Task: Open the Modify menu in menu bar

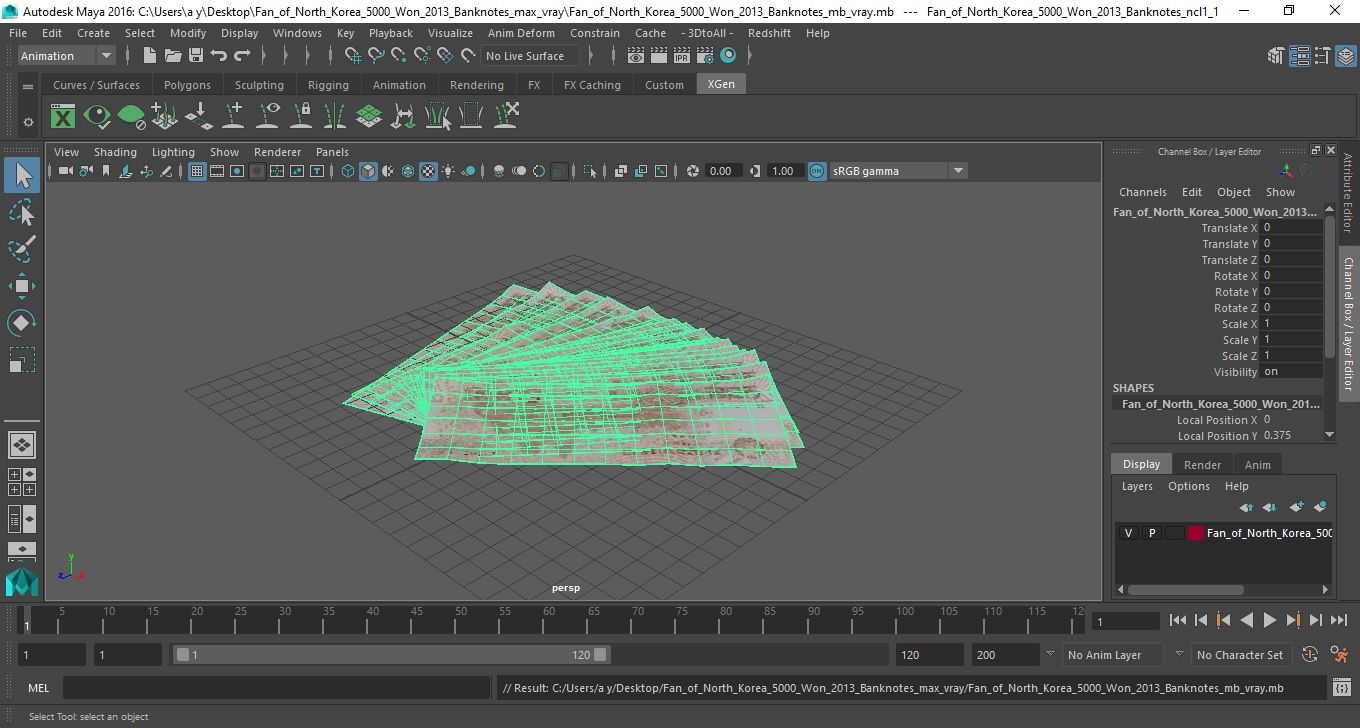Action: [x=188, y=33]
